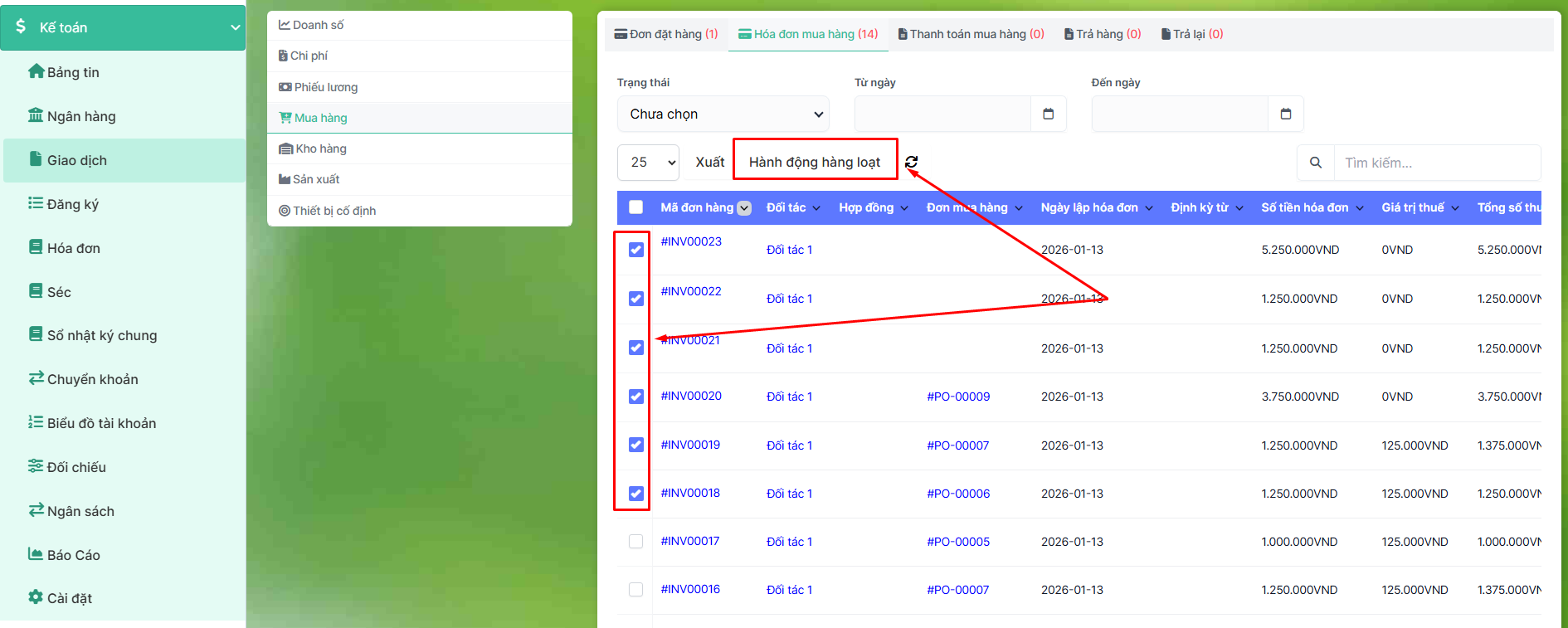Click the Cài đặt gear icon

[x=36, y=597]
